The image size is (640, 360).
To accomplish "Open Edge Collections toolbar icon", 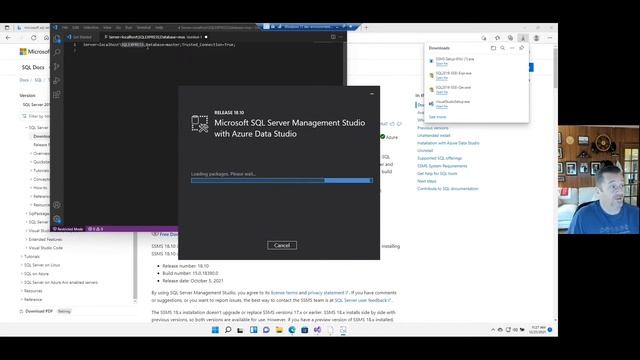I will tap(510, 38).
